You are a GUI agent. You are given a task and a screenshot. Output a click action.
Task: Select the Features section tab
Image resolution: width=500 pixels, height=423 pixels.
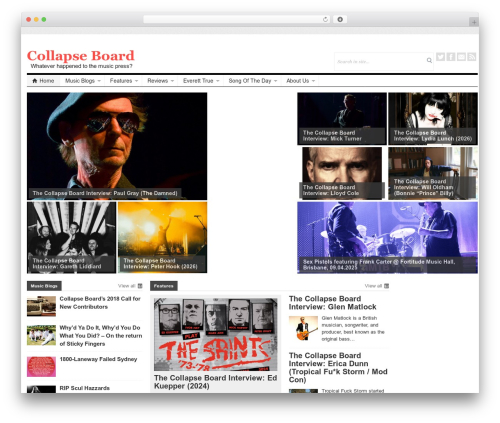pyautogui.click(x=164, y=286)
